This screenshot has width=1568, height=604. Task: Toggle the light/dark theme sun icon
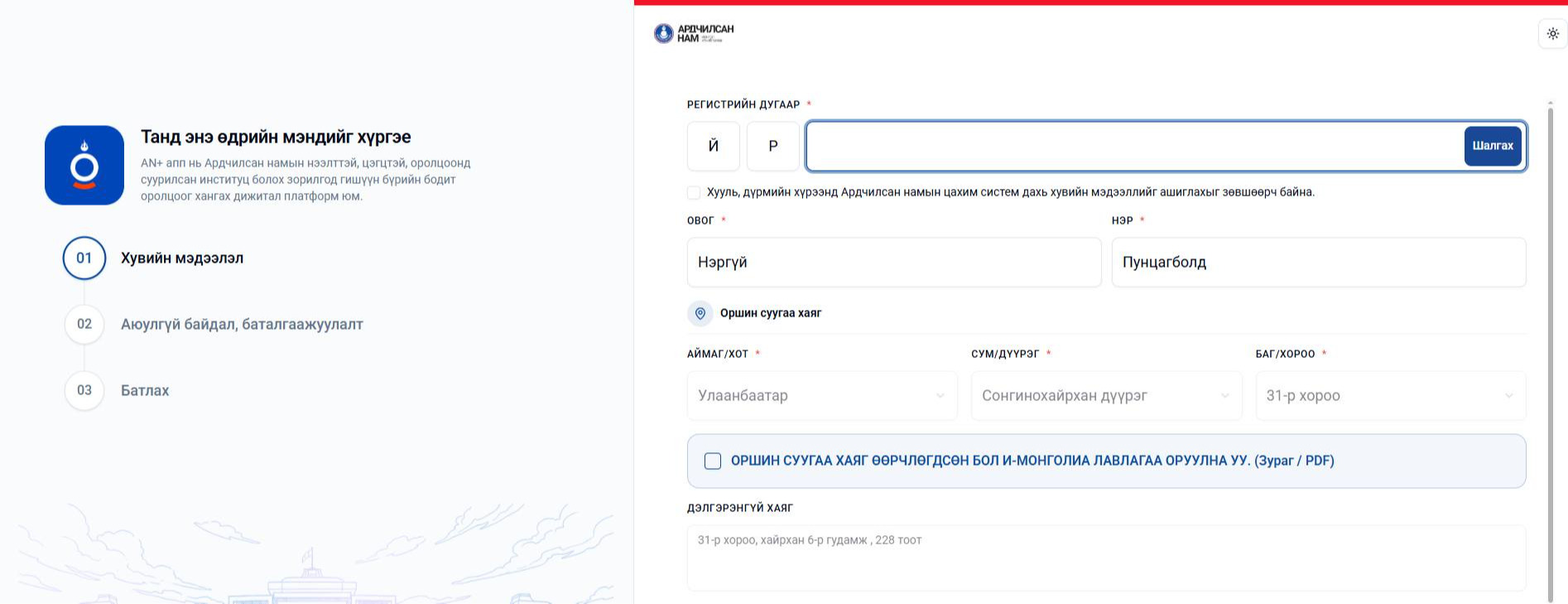(1552, 34)
